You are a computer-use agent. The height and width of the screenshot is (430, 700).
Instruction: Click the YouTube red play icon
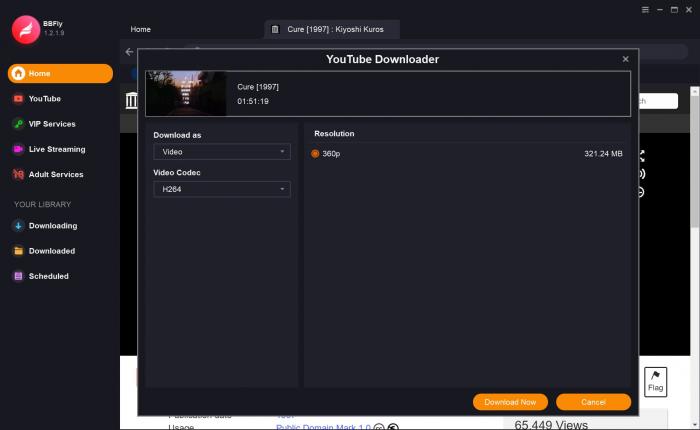pyautogui.click(x=18, y=99)
